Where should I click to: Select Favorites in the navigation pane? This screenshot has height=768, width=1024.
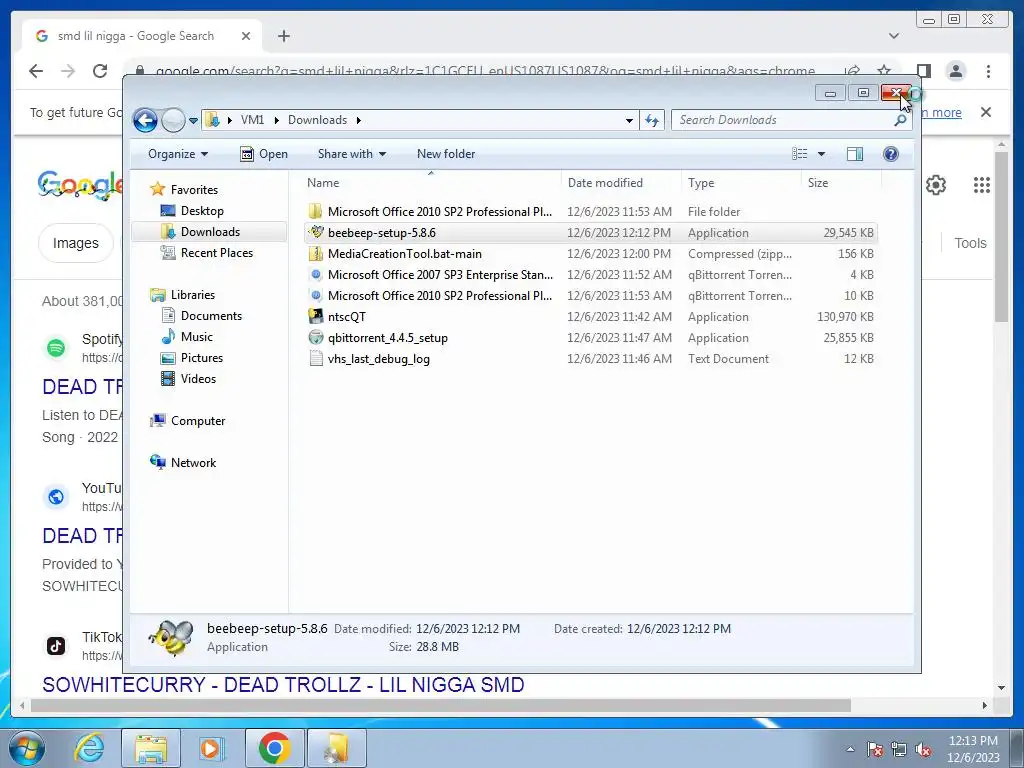coord(194,189)
